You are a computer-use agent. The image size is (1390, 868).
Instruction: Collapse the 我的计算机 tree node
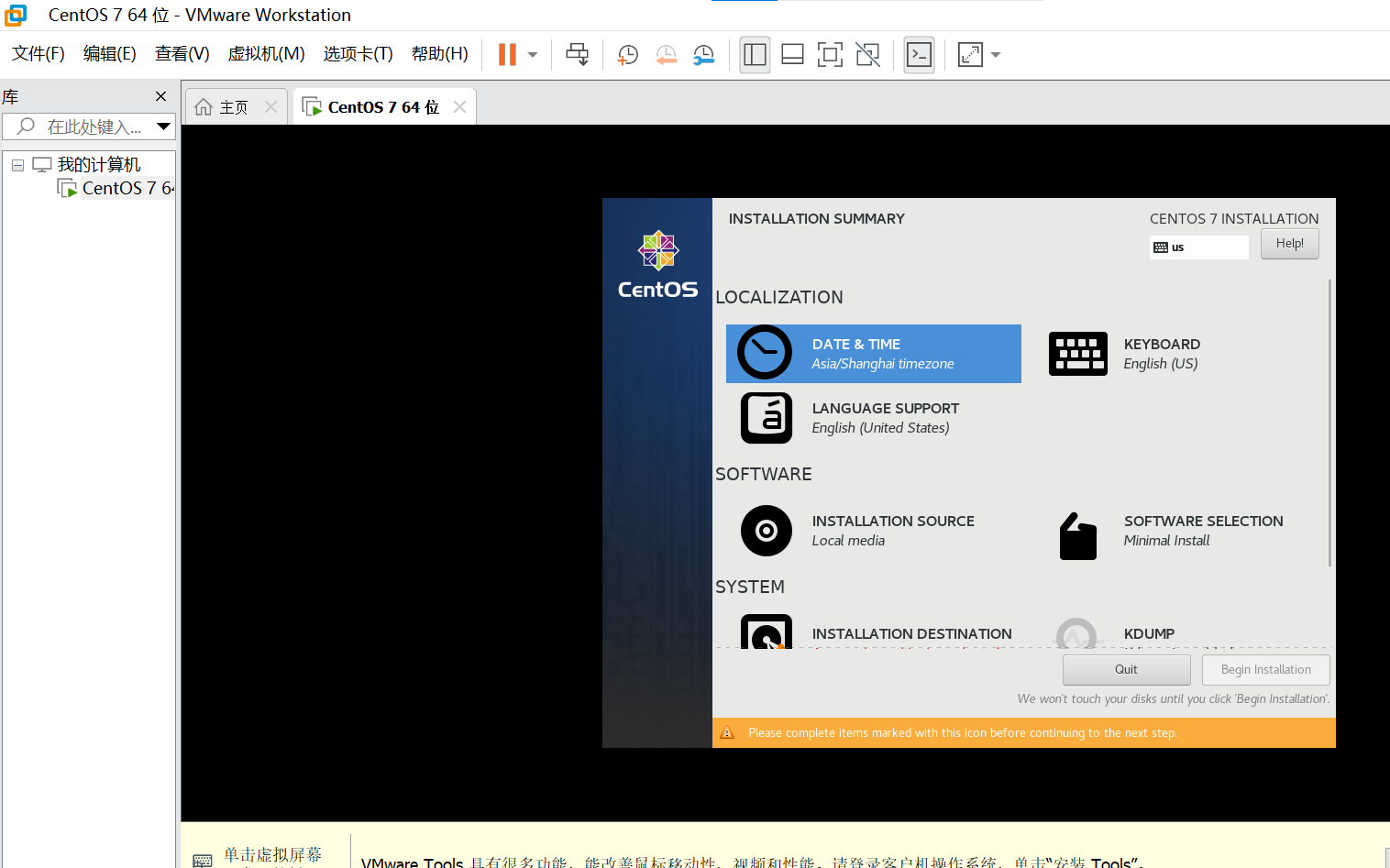pos(17,165)
